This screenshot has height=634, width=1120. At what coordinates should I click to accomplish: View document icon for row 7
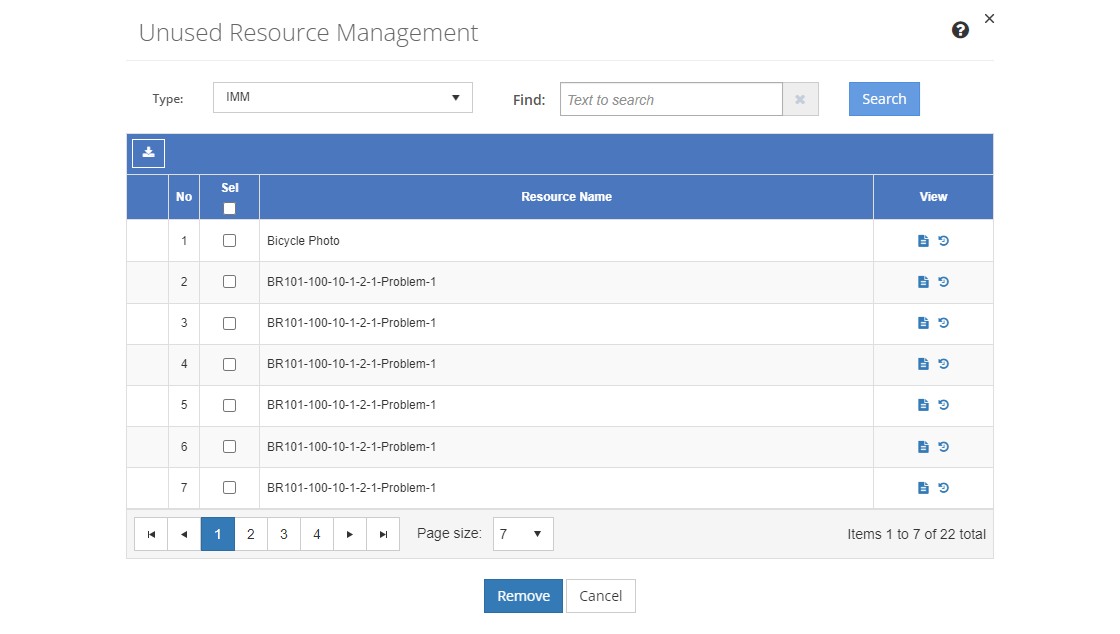click(x=923, y=488)
